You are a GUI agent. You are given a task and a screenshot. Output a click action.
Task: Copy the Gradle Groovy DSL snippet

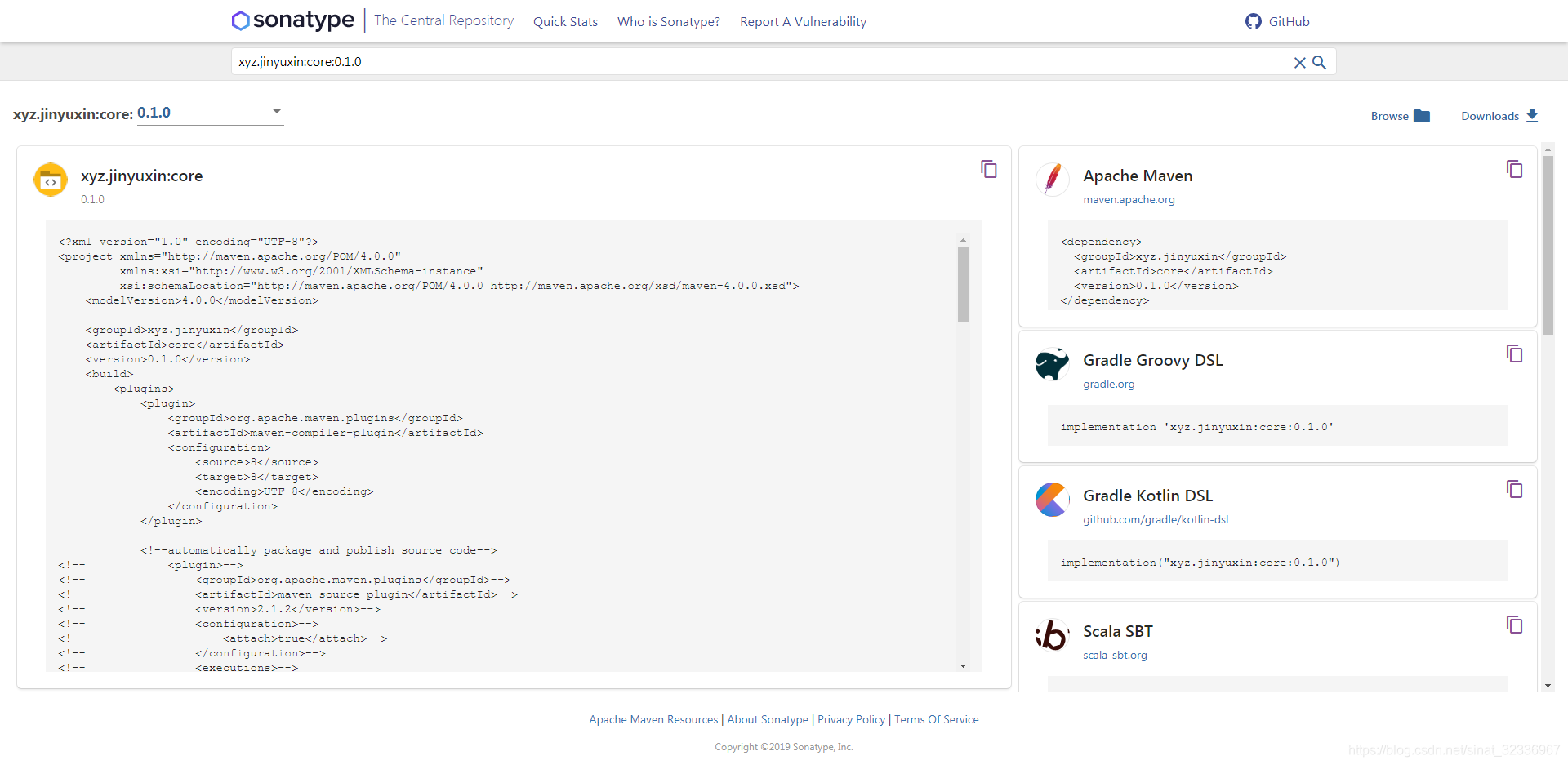click(x=1514, y=354)
